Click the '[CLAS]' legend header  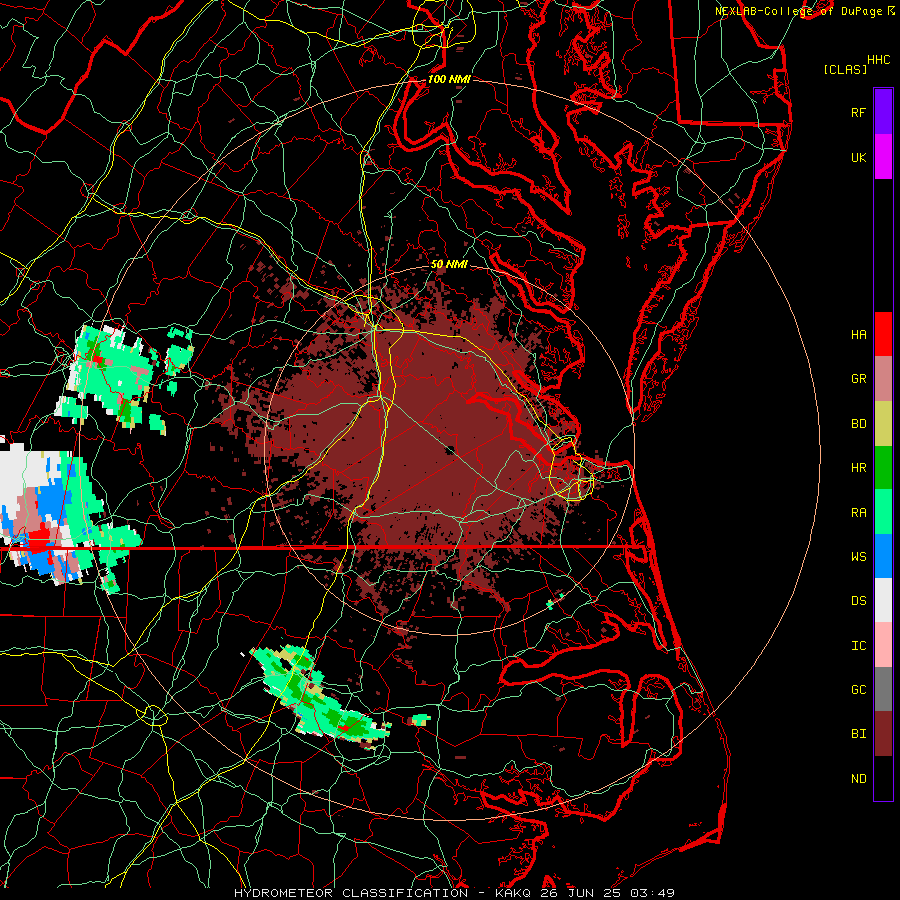pos(845,69)
